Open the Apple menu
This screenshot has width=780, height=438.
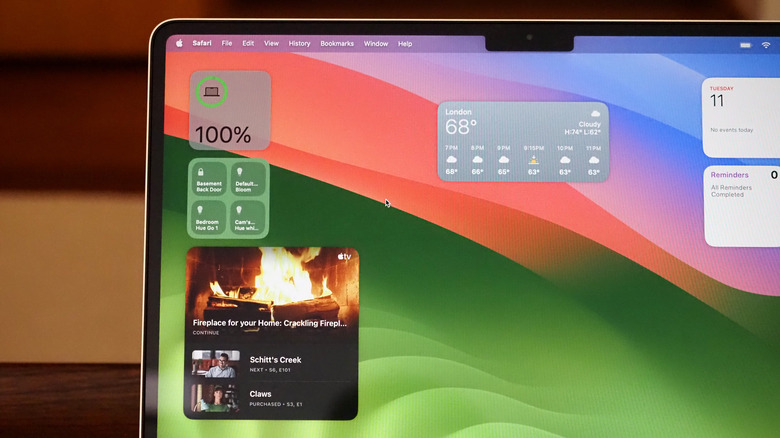tap(179, 43)
